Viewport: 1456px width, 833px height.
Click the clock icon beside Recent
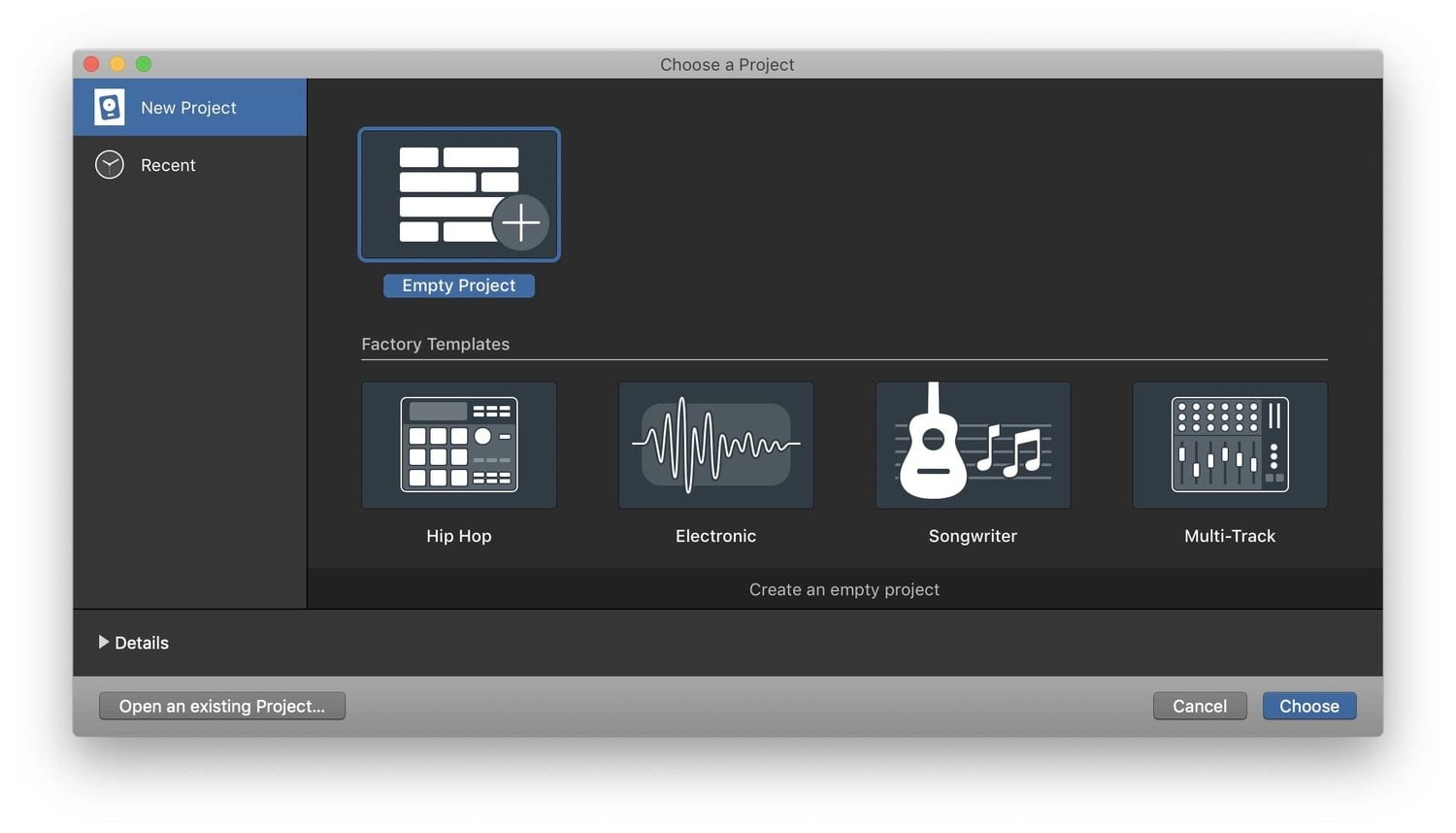(109, 164)
